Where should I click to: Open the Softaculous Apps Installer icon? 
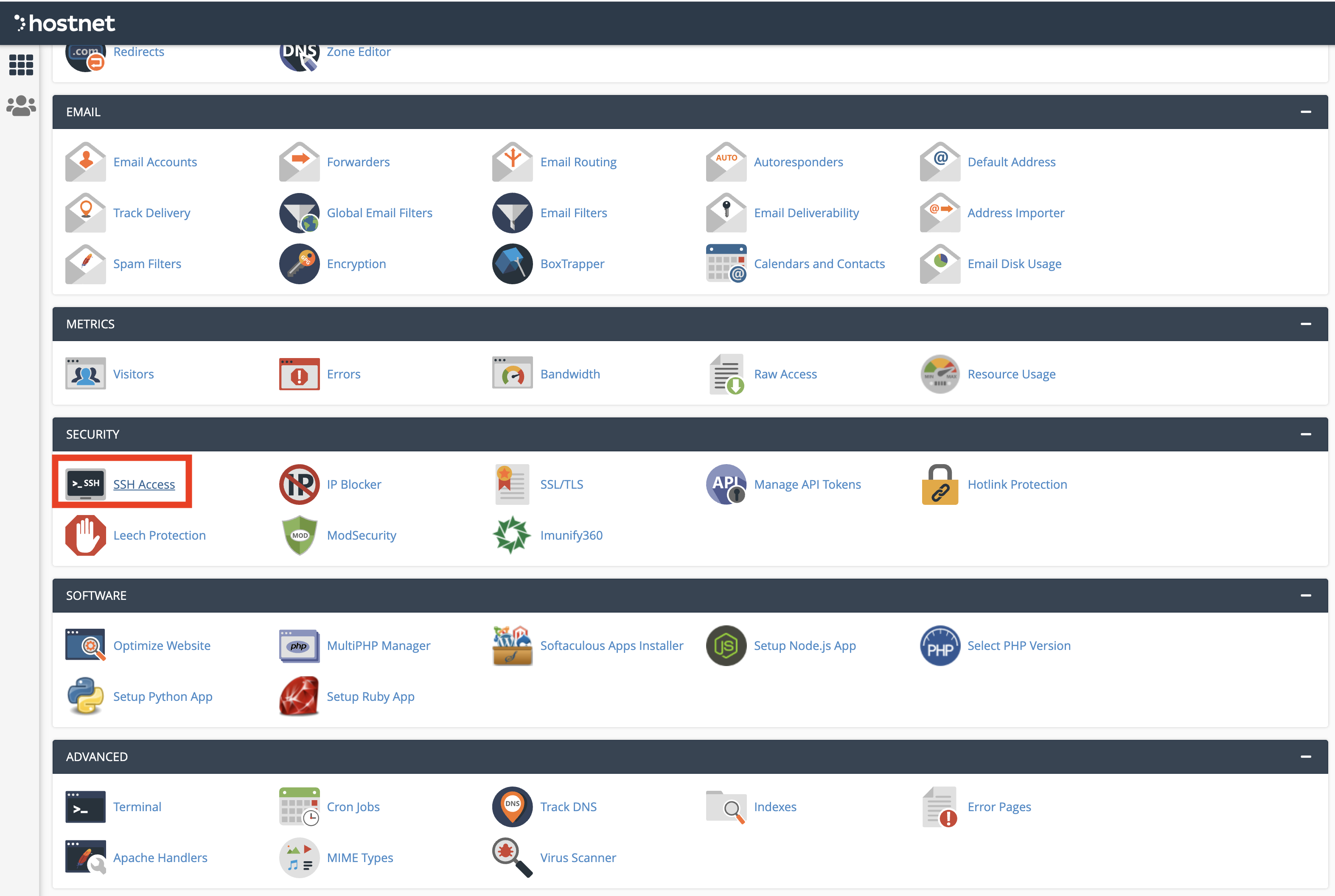pyautogui.click(x=512, y=646)
